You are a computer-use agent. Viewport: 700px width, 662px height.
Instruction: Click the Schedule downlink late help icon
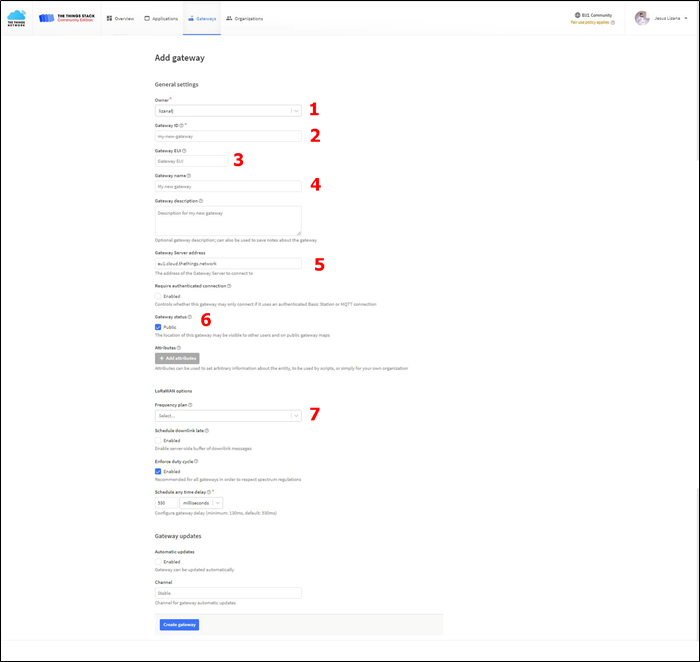[207, 431]
